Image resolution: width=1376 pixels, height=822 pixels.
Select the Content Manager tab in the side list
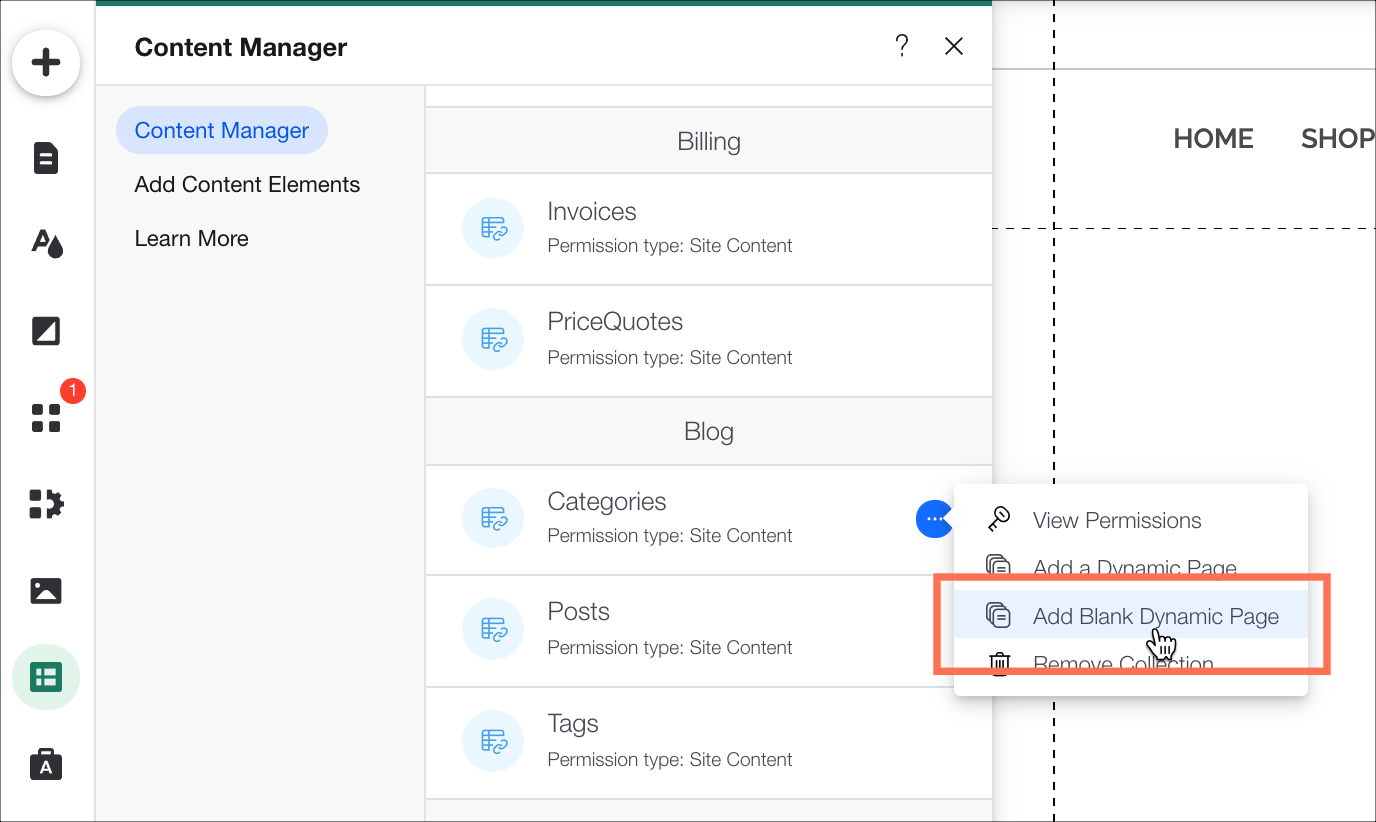click(x=222, y=131)
